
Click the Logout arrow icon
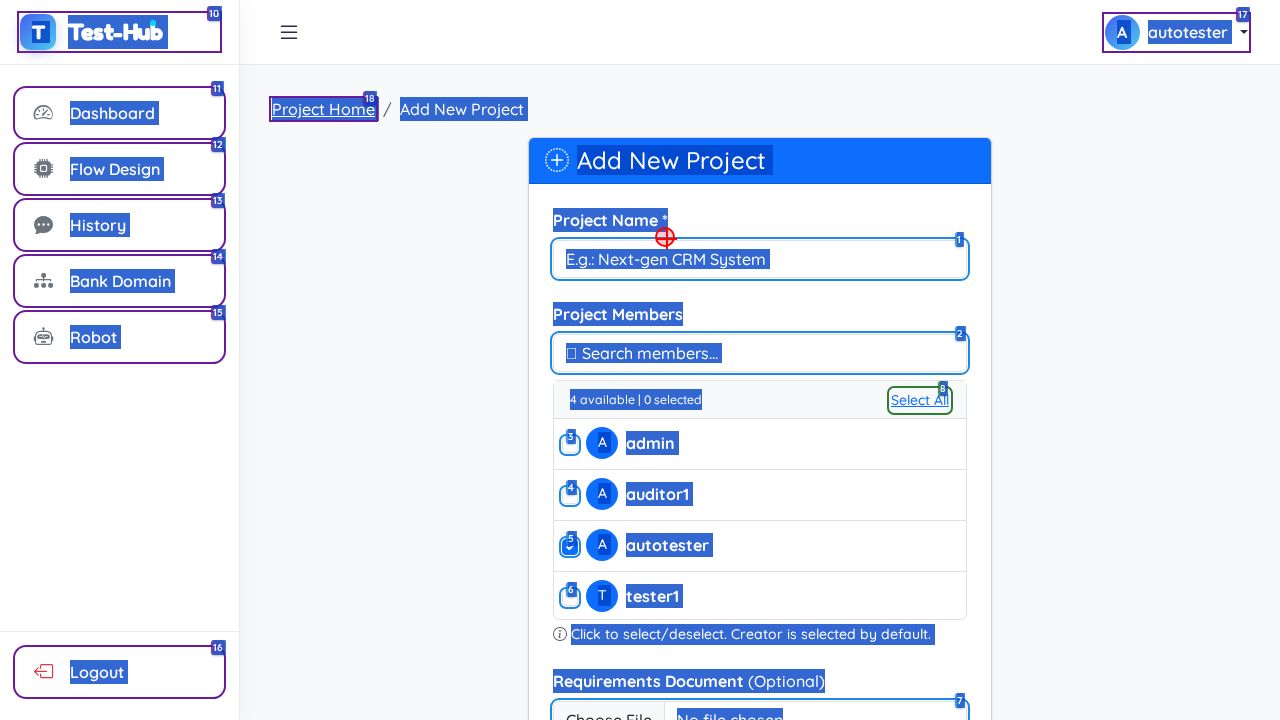coord(43,672)
